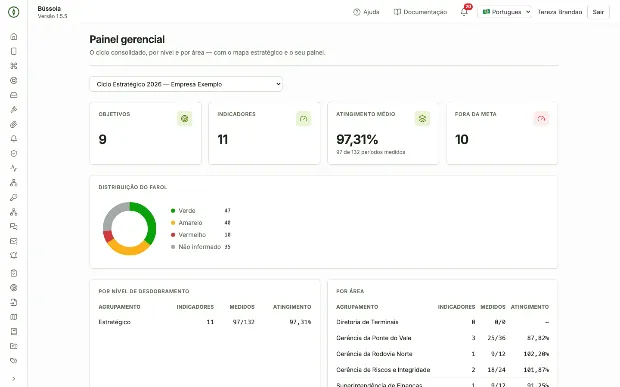
Task: Click the clock circle sidebar icon
Action: pyautogui.click(x=13, y=153)
